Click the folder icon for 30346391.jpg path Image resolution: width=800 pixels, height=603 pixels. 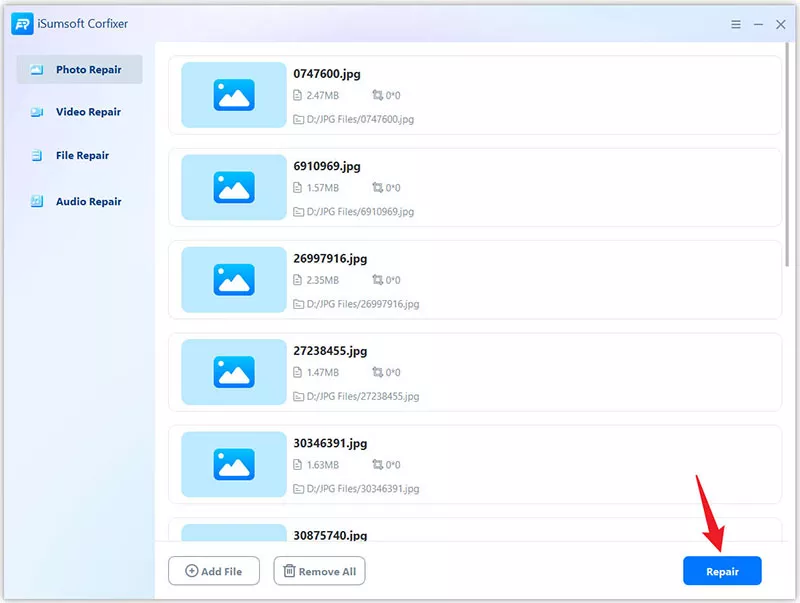(298, 489)
